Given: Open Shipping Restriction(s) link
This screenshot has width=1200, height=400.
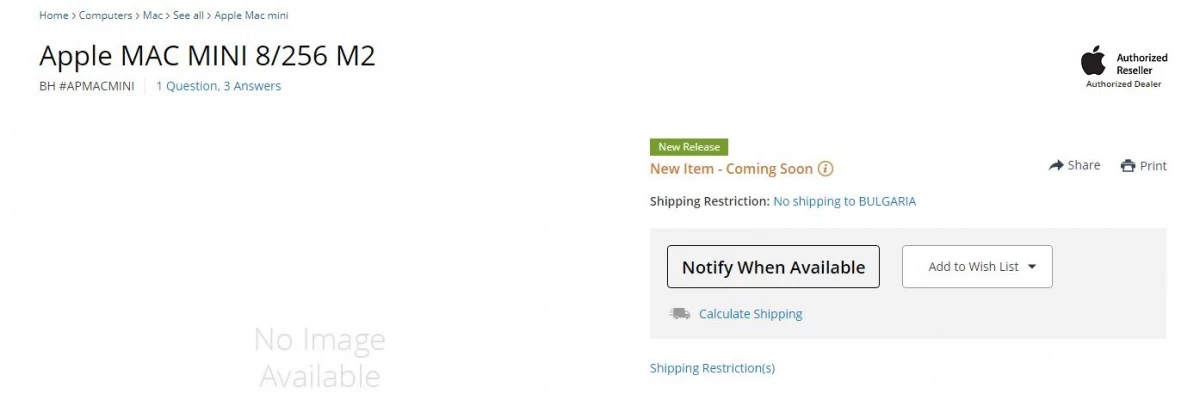Looking at the screenshot, I should [712, 368].
